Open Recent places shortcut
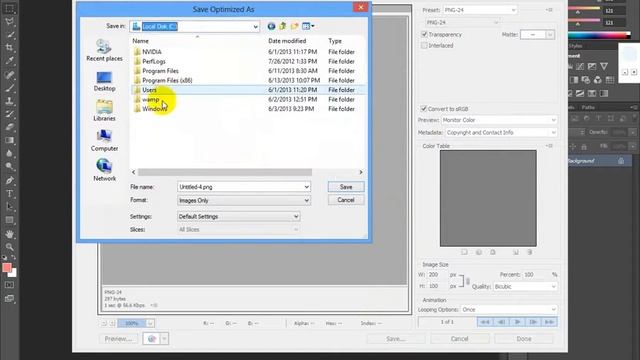The width and height of the screenshot is (640, 360). [x=104, y=50]
